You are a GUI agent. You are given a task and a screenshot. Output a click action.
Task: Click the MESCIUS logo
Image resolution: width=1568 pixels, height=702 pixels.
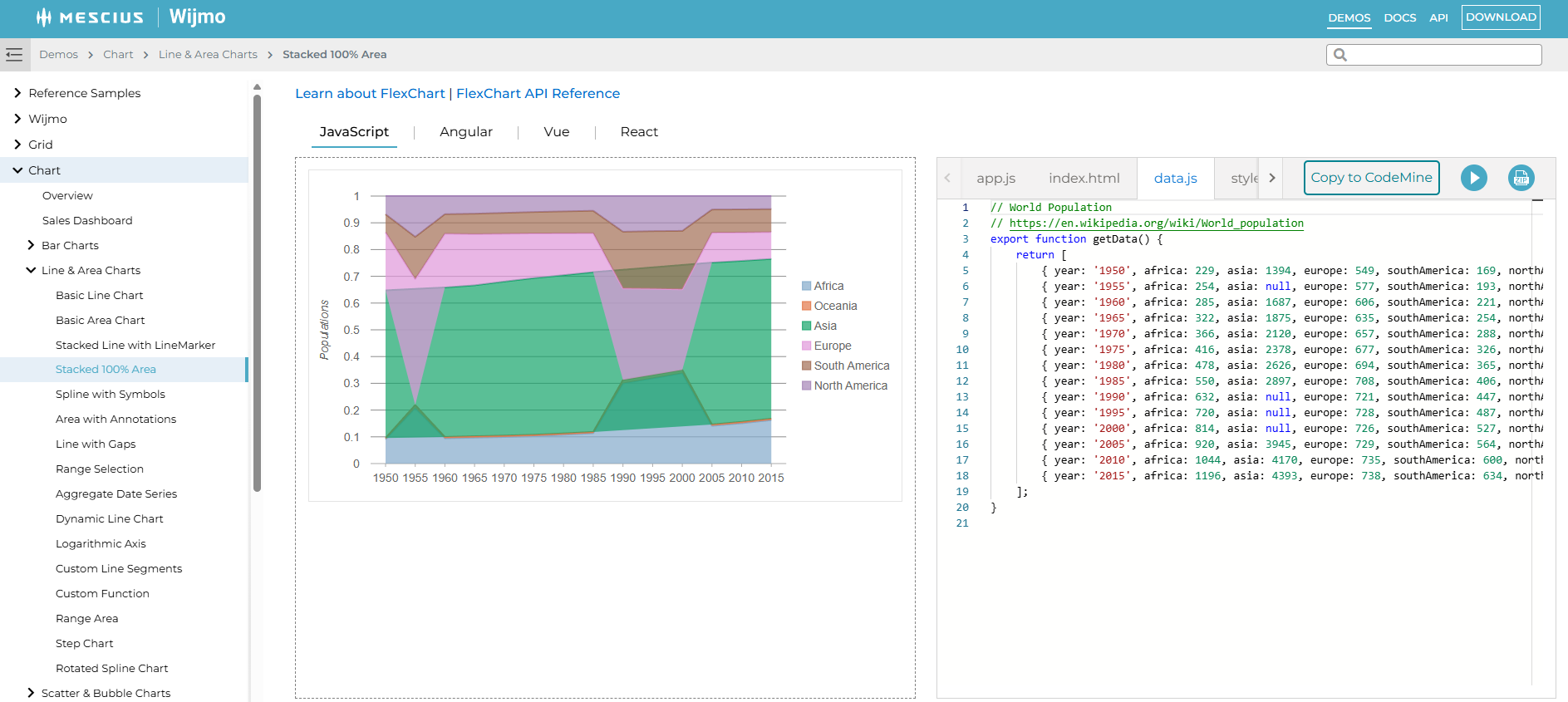[90, 17]
